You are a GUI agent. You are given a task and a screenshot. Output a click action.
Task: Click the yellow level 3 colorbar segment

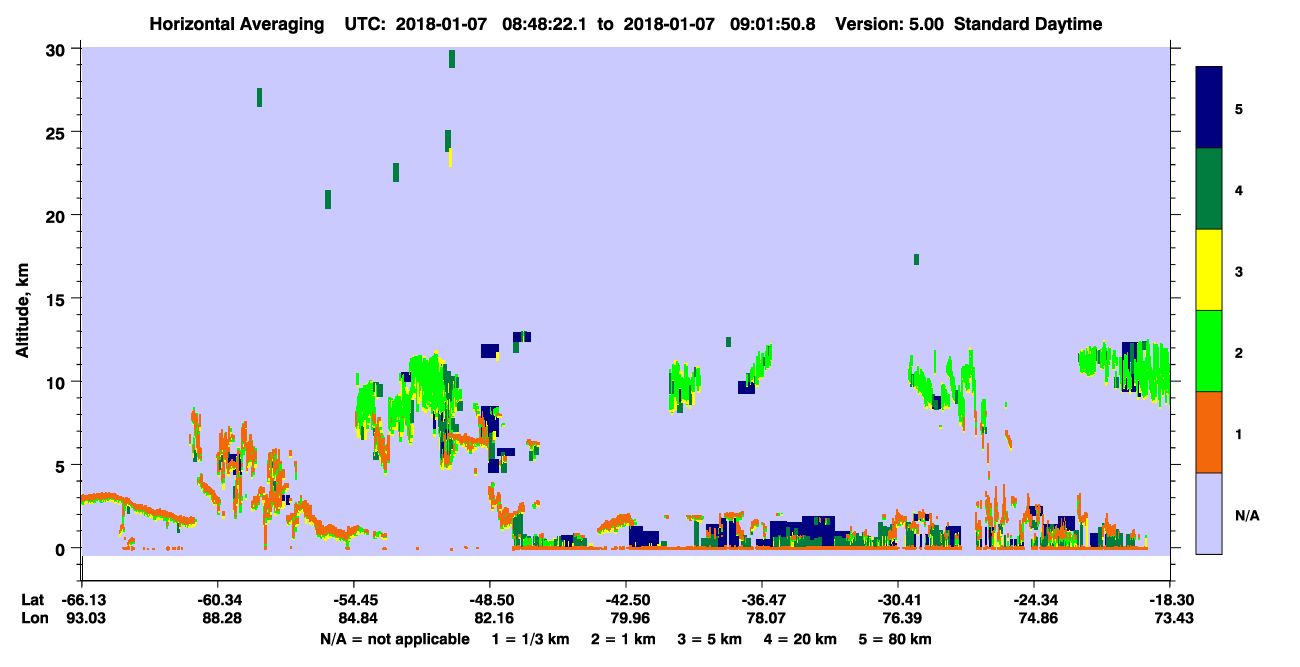pyautogui.click(x=1209, y=270)
